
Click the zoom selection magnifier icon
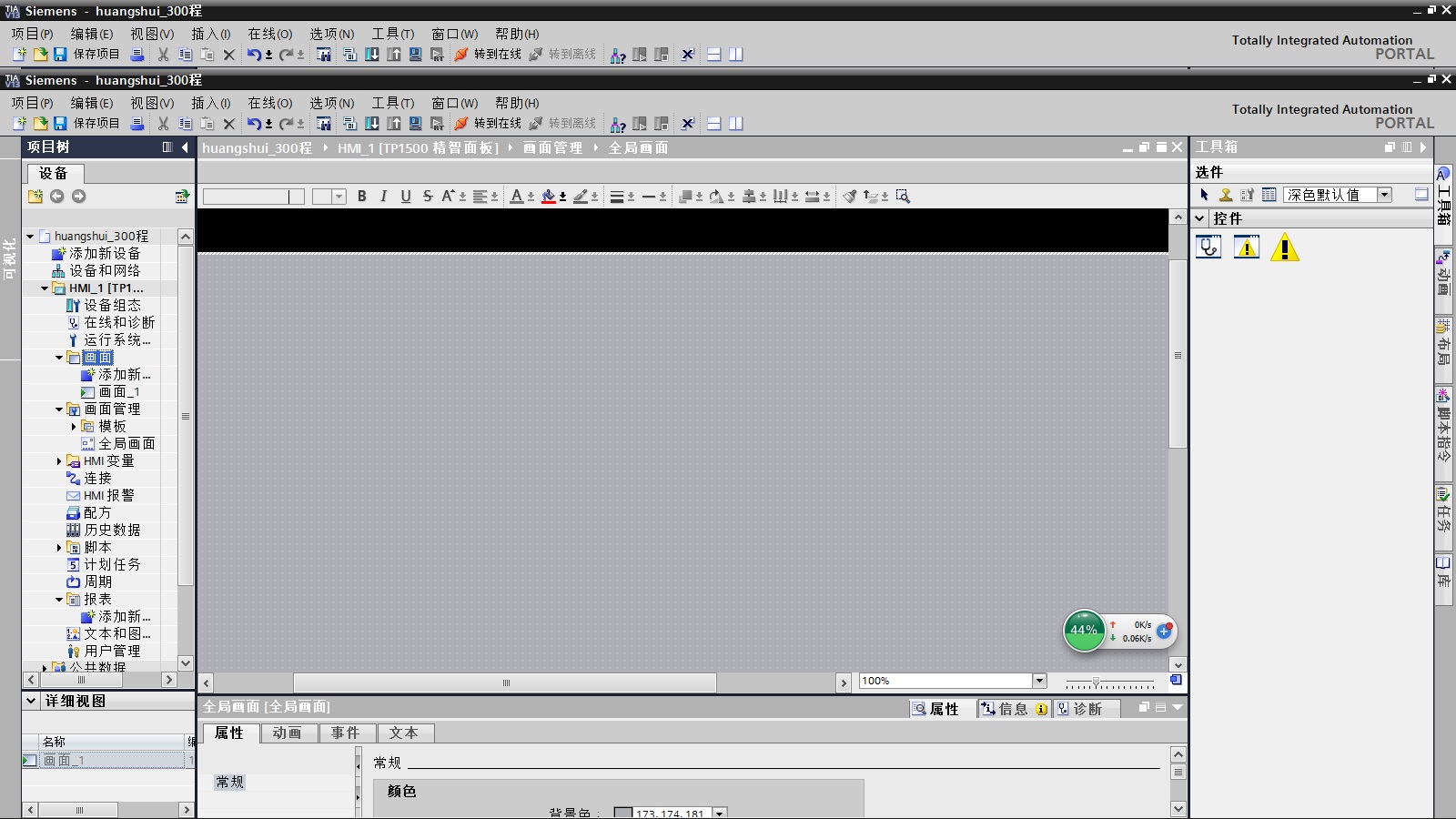(x=903, y=197)
